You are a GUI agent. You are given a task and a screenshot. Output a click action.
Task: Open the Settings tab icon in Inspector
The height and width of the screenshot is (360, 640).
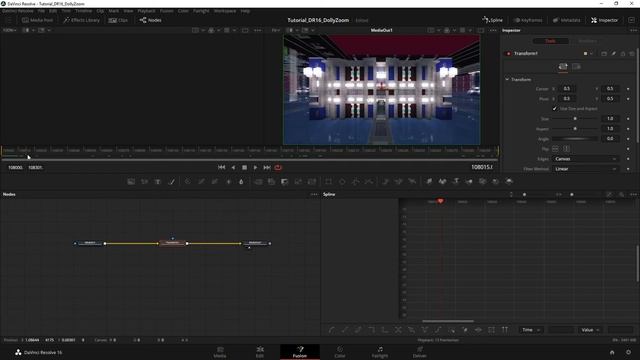(576, 67)
